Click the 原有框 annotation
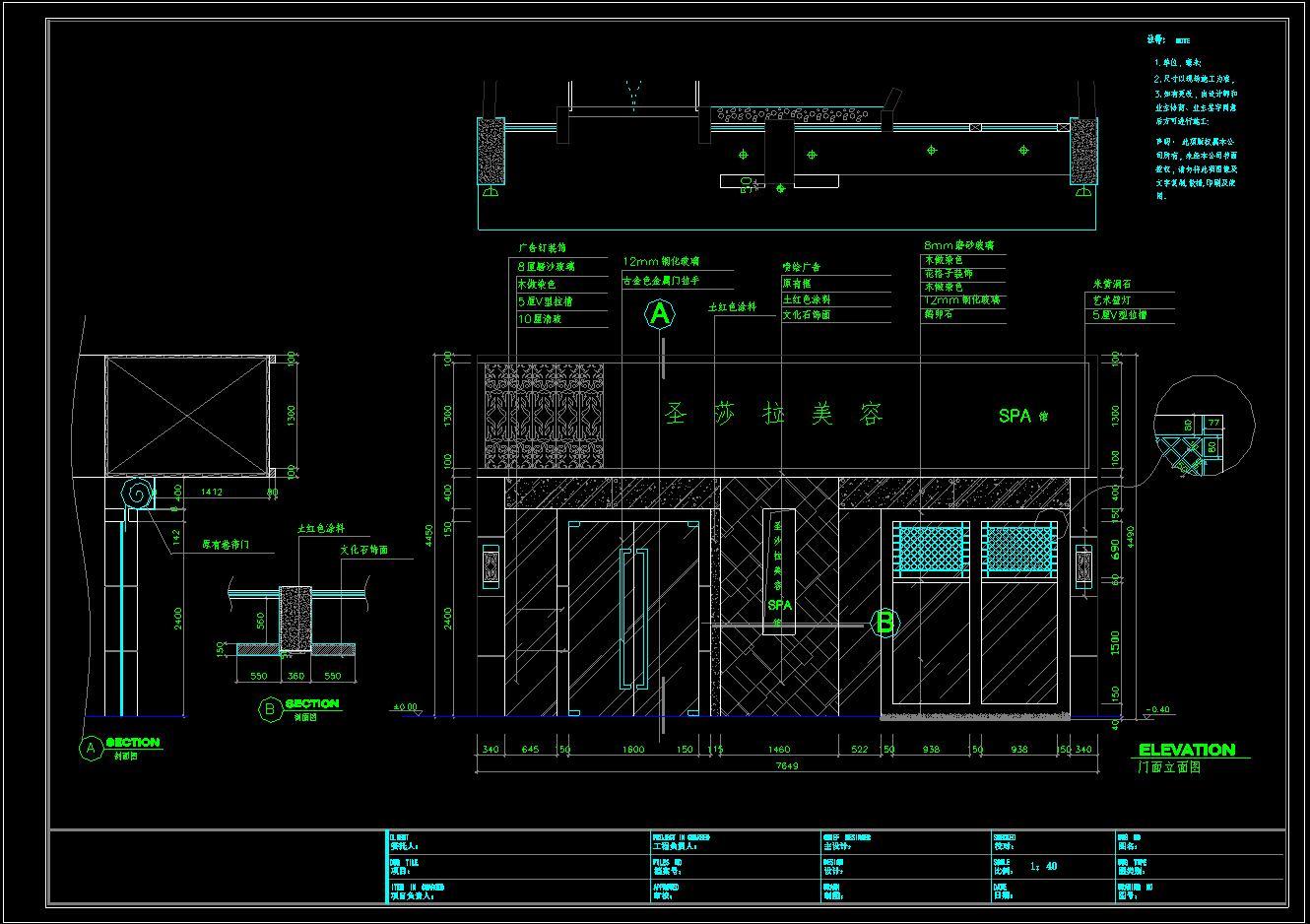1310x924 pixels. coord(797,283)
